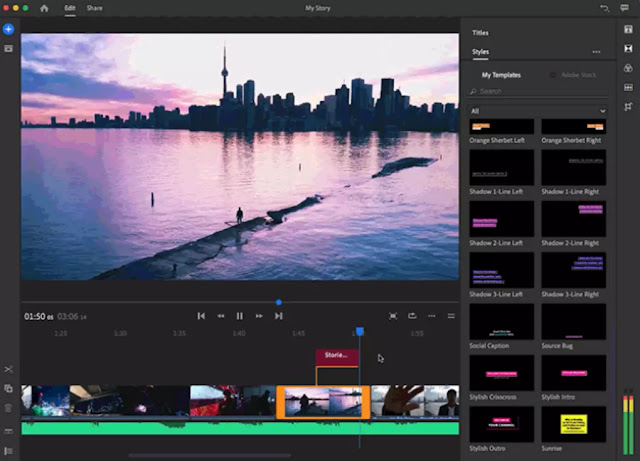Click the Titles panel icon in right sidebar

click(x=628, y=29)
